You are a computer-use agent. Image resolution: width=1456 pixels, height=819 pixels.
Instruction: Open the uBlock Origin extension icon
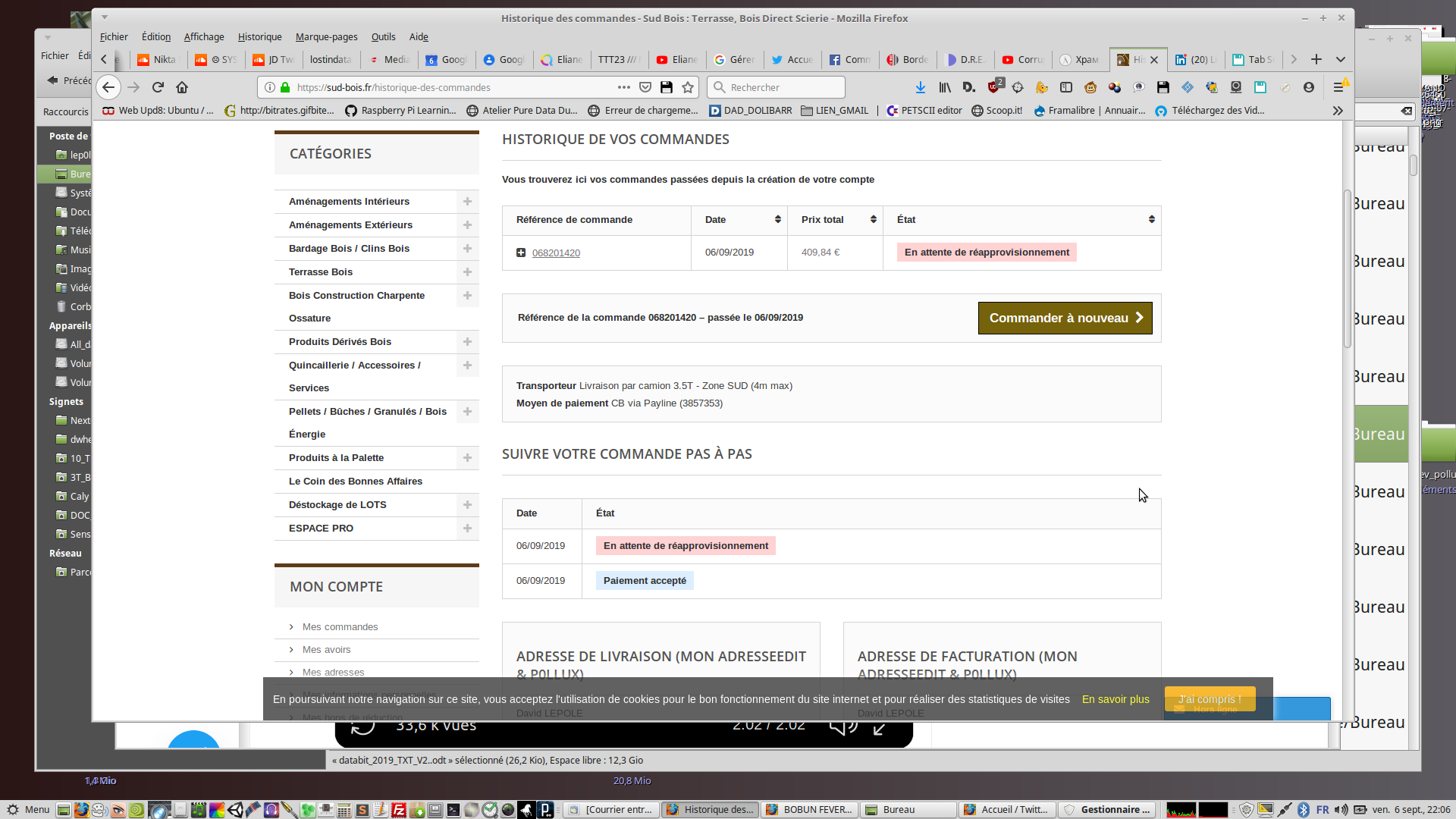(994, 87)
